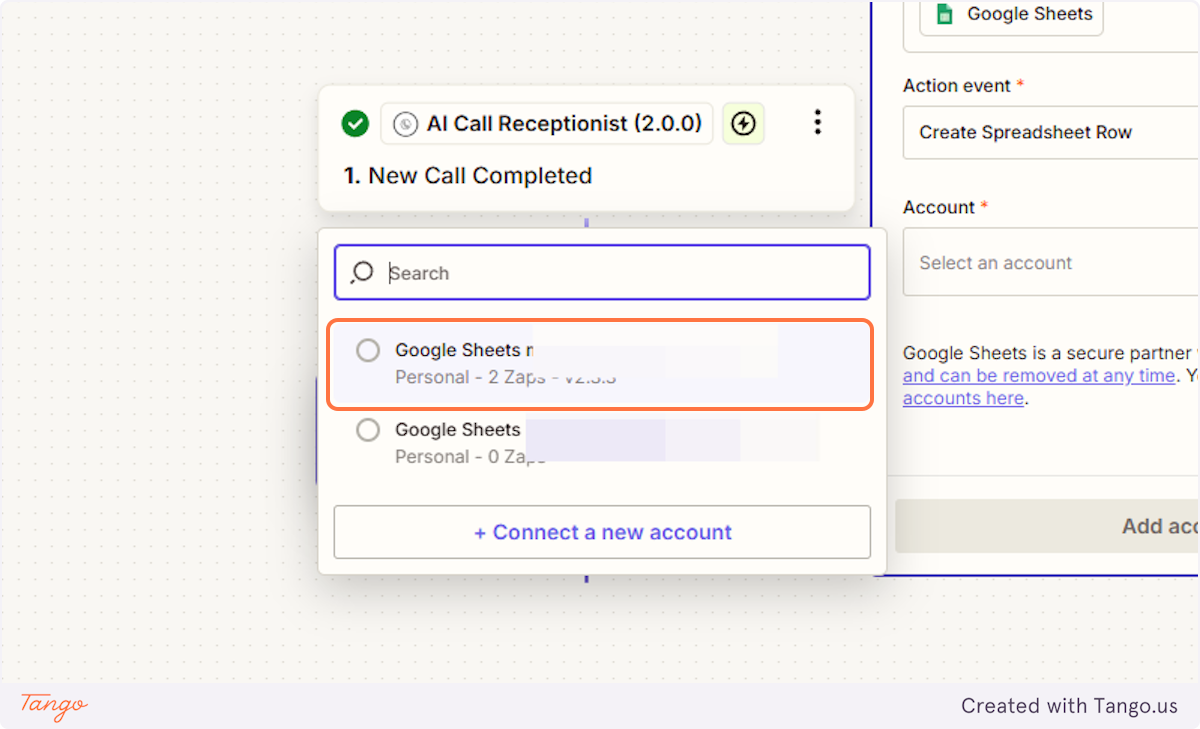Image resolution: width=1200 pixels, height=729 pixels.
Task: Follow 'and can be removed at any time' link
Action: click(x=1039, y=376)
